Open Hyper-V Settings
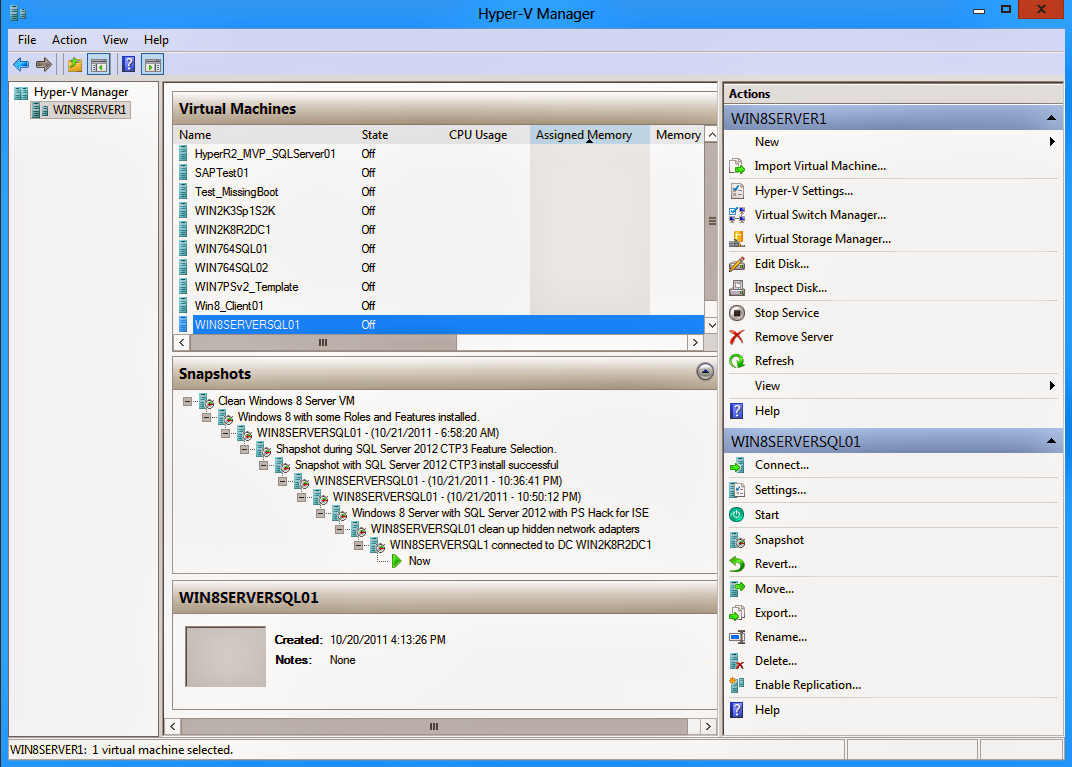Image resolution: width=1072 pixels, height=767 pixels. tap(804, 190)
